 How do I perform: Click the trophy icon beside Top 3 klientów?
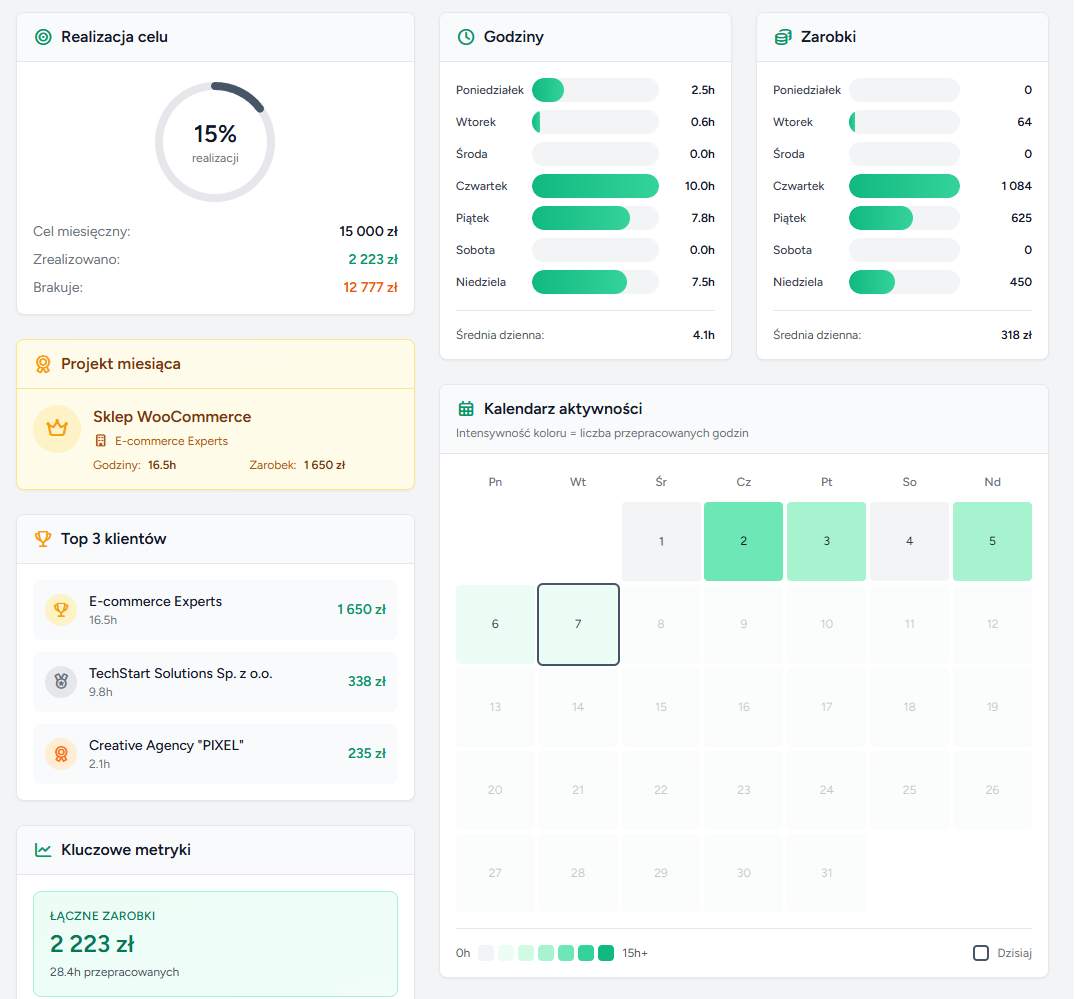tap(43, 539)
